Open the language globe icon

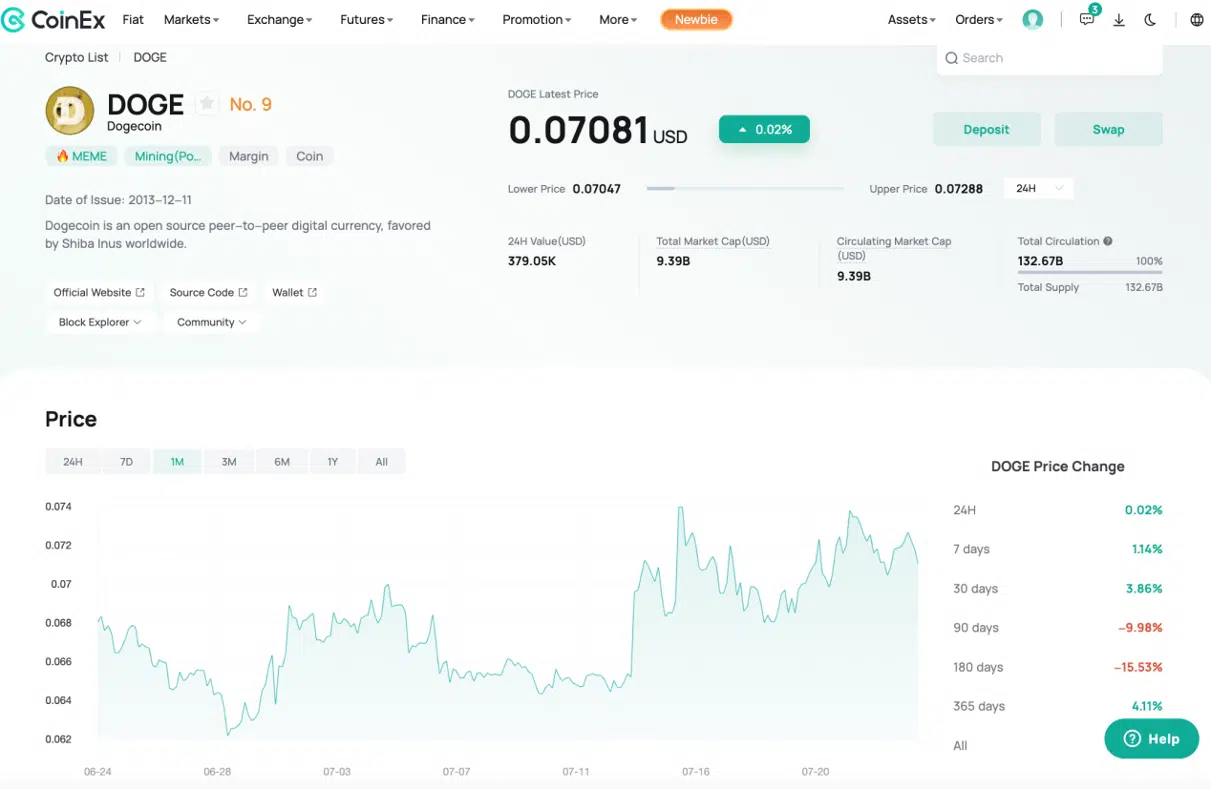point(1196,20)
